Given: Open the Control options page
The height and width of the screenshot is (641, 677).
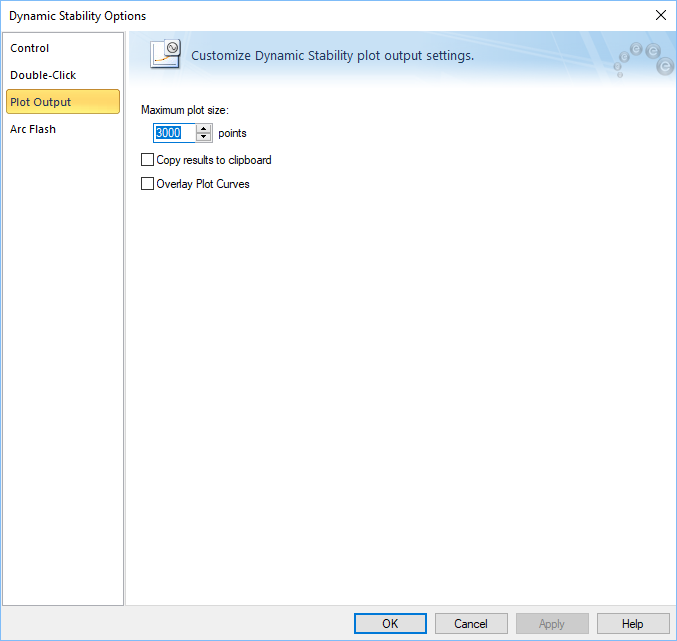Looking at the screenshot, I should point(30,48).
